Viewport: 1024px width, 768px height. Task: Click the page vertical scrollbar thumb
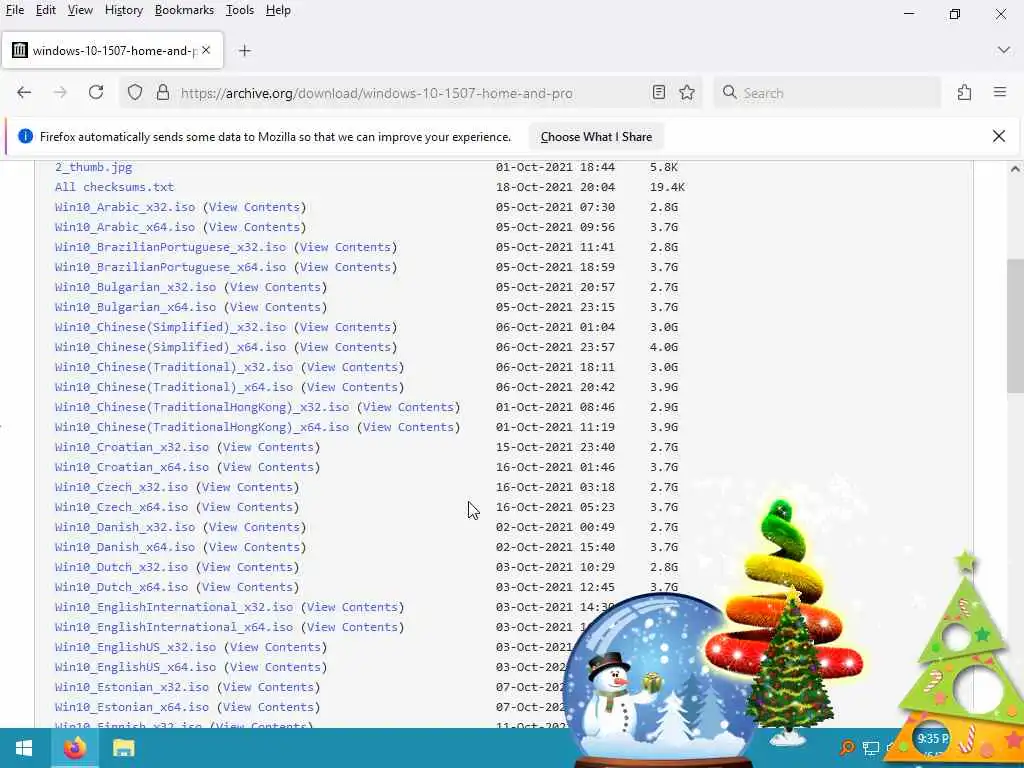[1015, 325]
